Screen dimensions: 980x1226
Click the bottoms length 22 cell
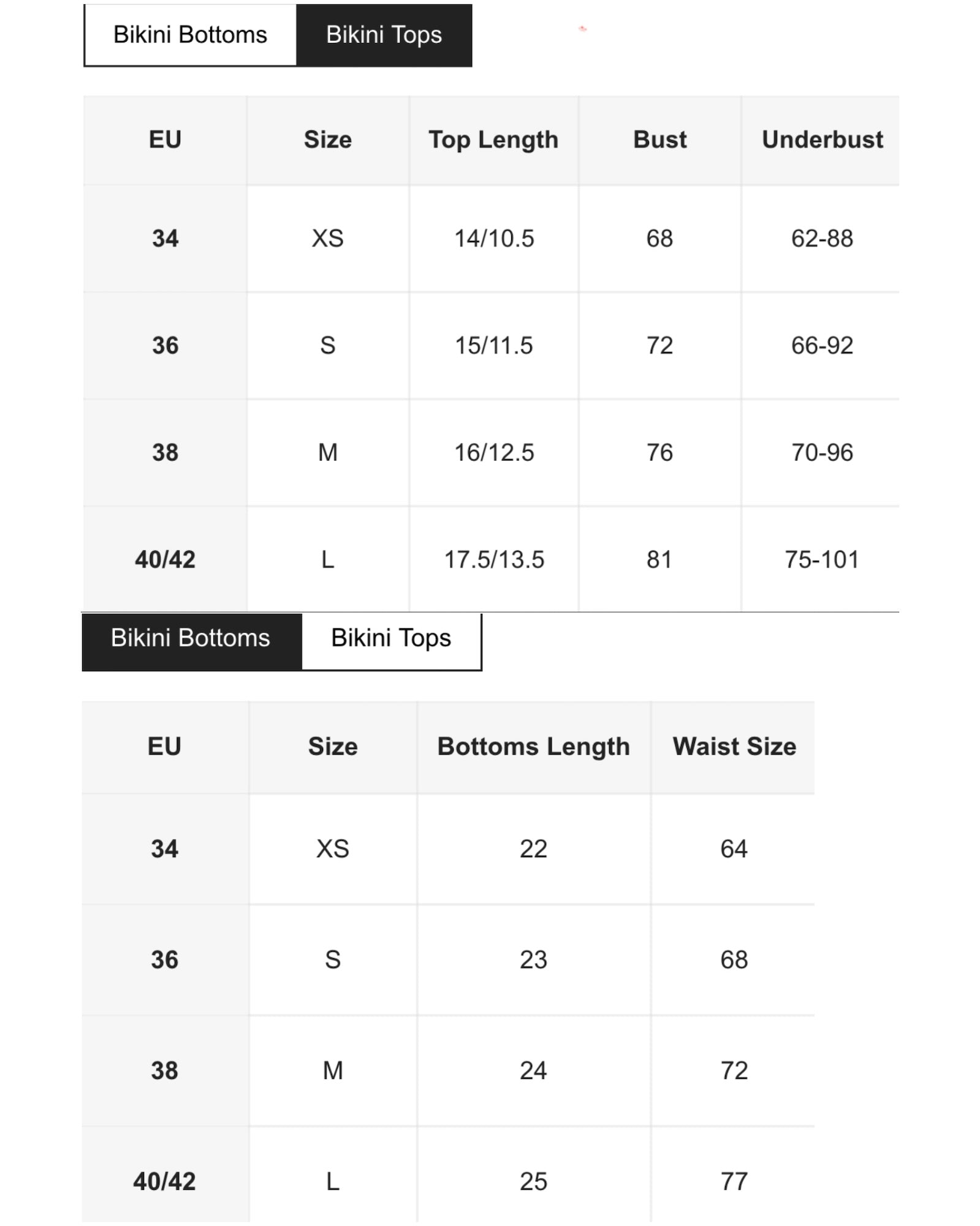pyautogui.click(x=533, y=849)
